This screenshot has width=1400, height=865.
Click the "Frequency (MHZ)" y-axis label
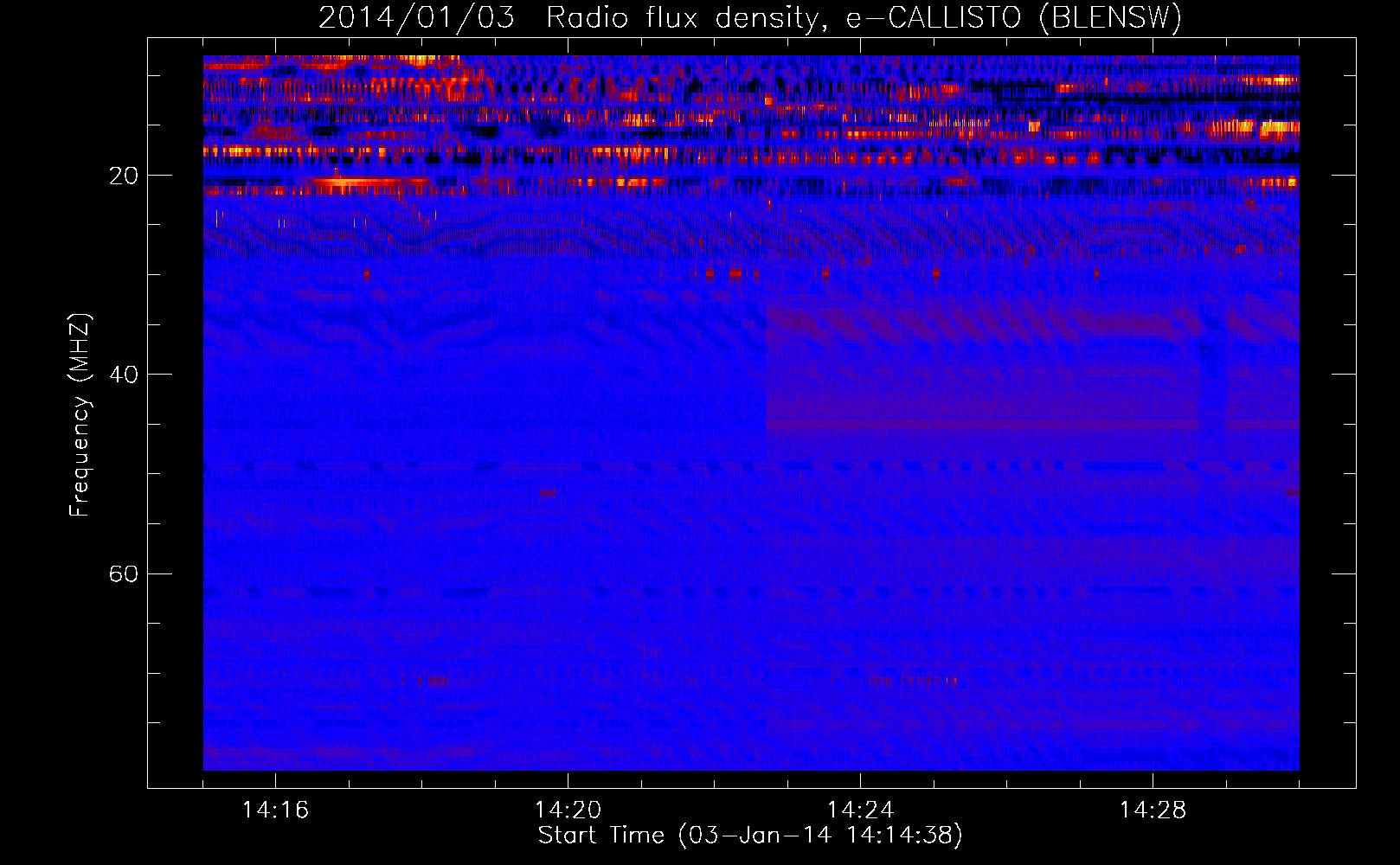80,415
